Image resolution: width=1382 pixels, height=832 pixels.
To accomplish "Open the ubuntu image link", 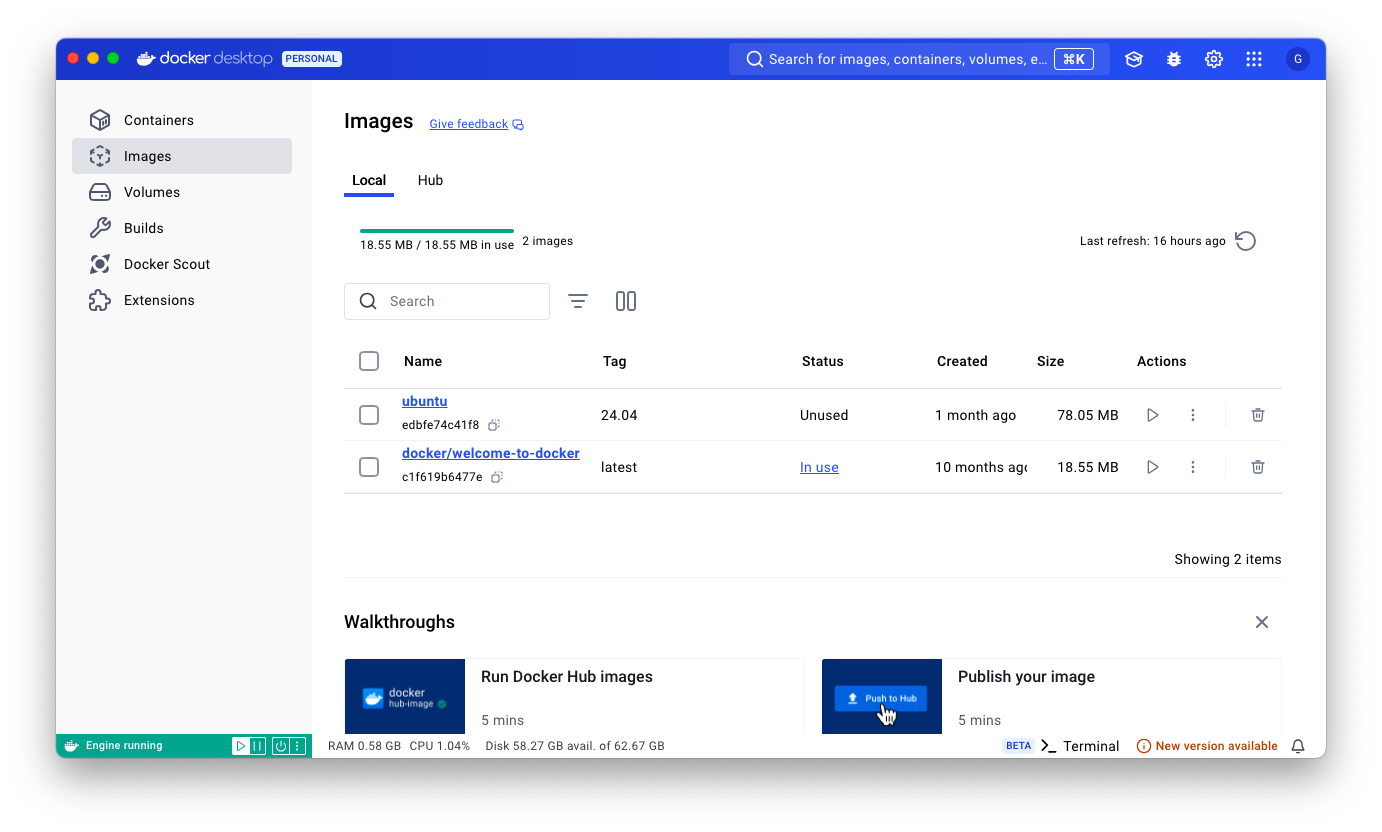I will pyautogui.click(x=425, y=401).
